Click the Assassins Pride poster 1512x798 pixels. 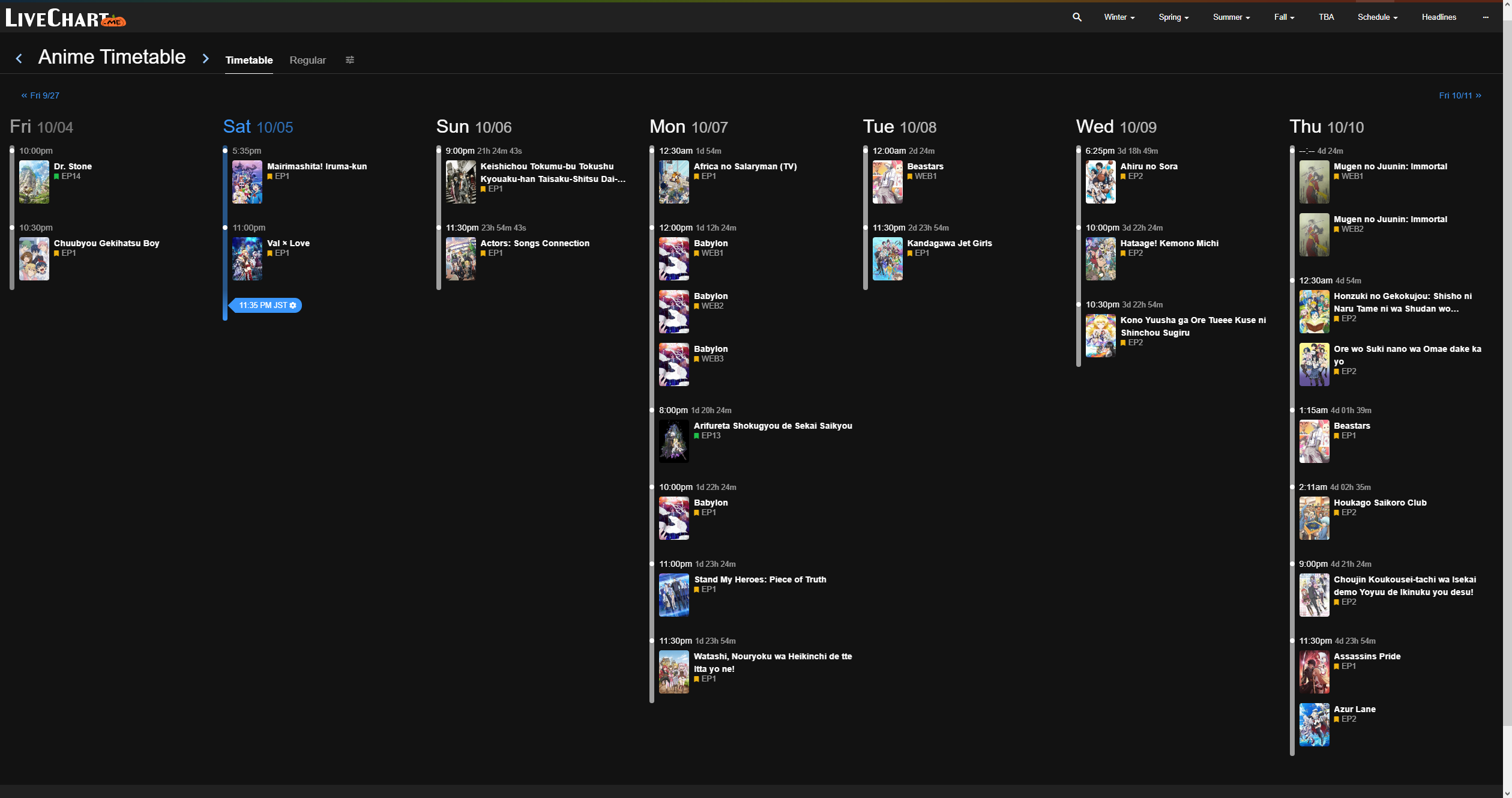(x=1314, y=672)
